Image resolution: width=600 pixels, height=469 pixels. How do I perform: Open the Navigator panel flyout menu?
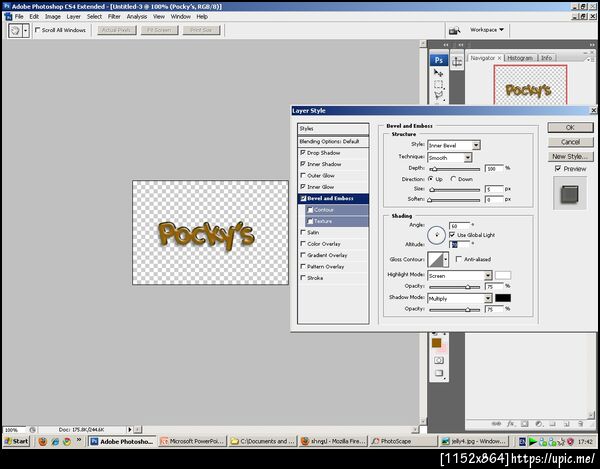[x=589, y=59]
